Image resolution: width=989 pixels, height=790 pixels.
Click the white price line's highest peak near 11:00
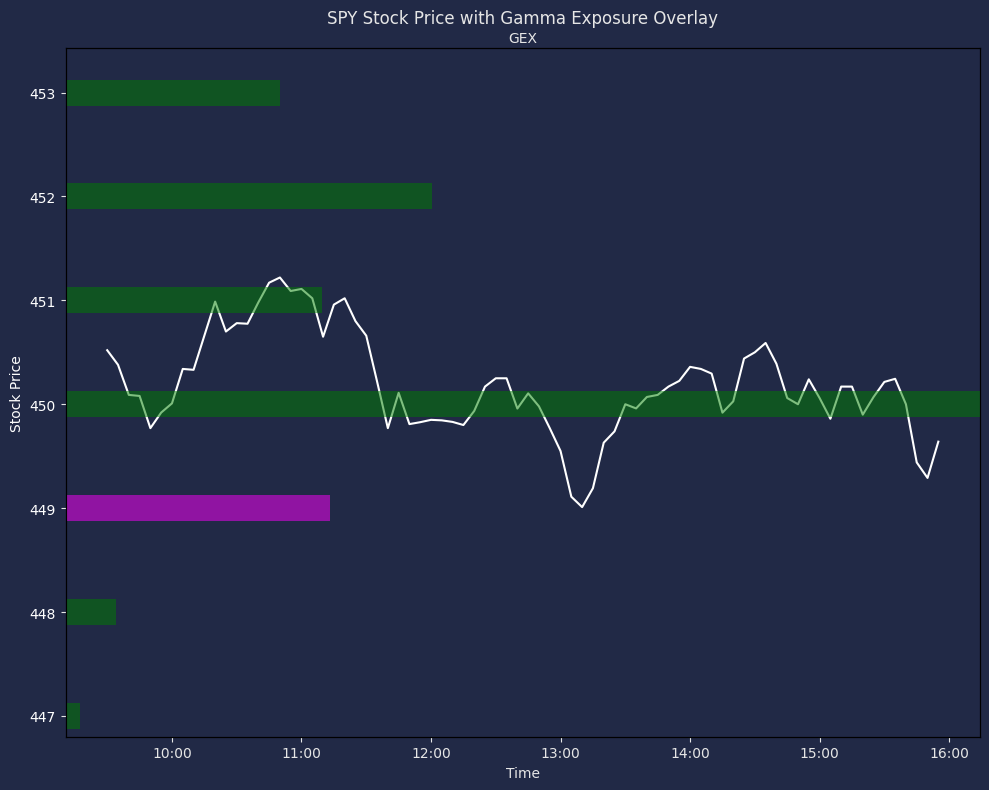[x=279, y=278]
